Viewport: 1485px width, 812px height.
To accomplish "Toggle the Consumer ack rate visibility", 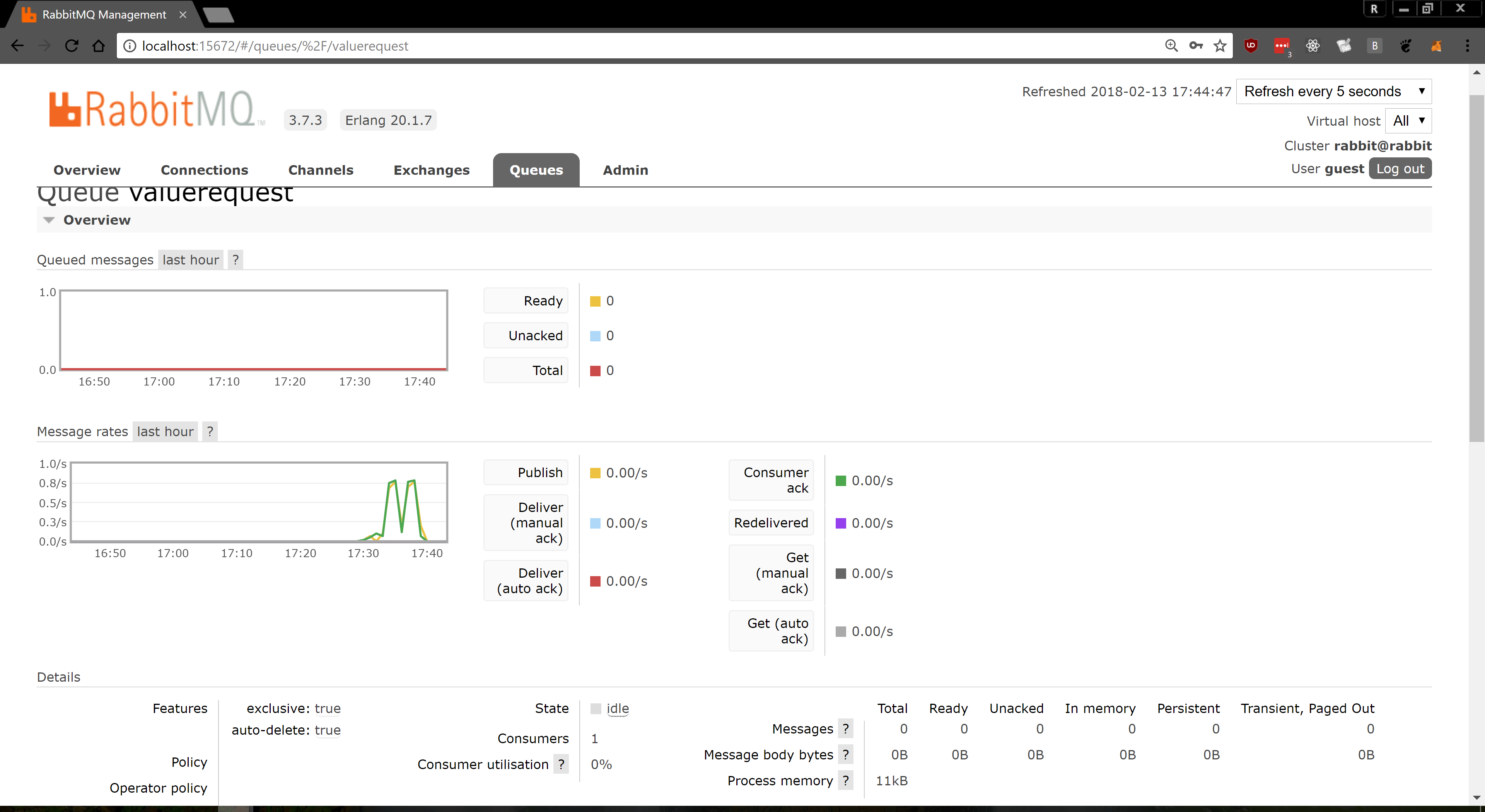I will tap(772, 479).
